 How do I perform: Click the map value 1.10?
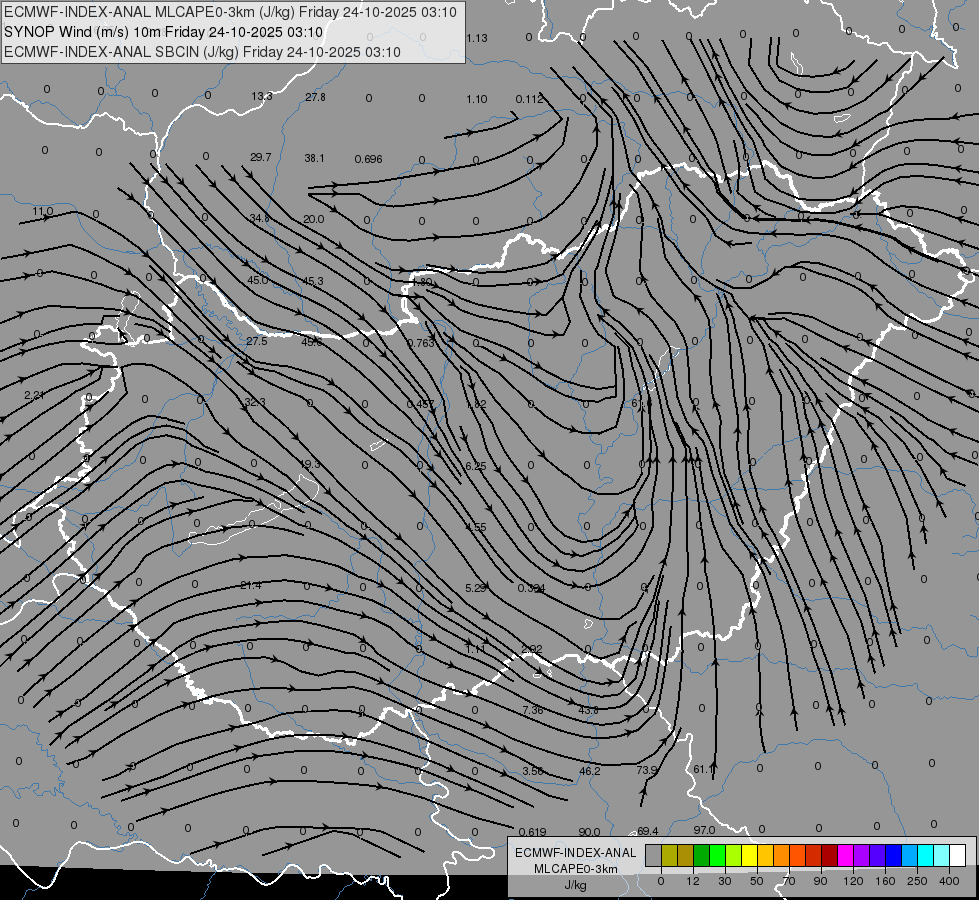tap(476, 99)
